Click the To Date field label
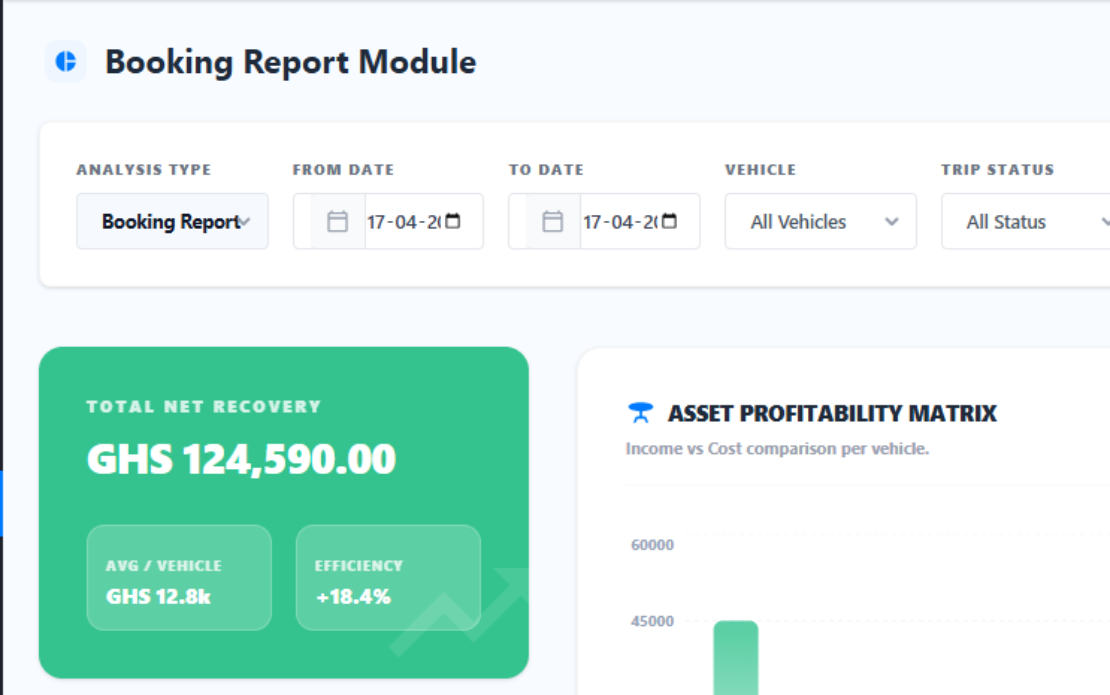The image size is (1110, 695). (546, 170)
